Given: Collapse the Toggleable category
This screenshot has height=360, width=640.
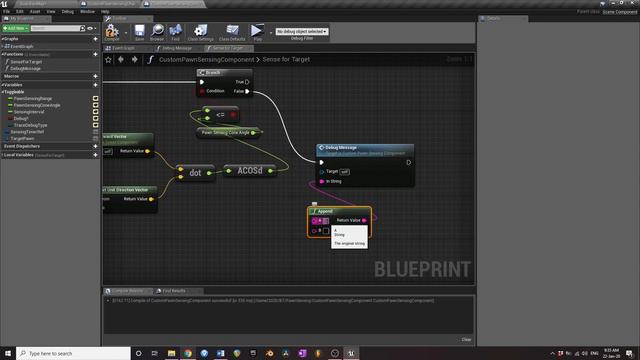Looking at the screenshot, I should (x=3, y=92).
